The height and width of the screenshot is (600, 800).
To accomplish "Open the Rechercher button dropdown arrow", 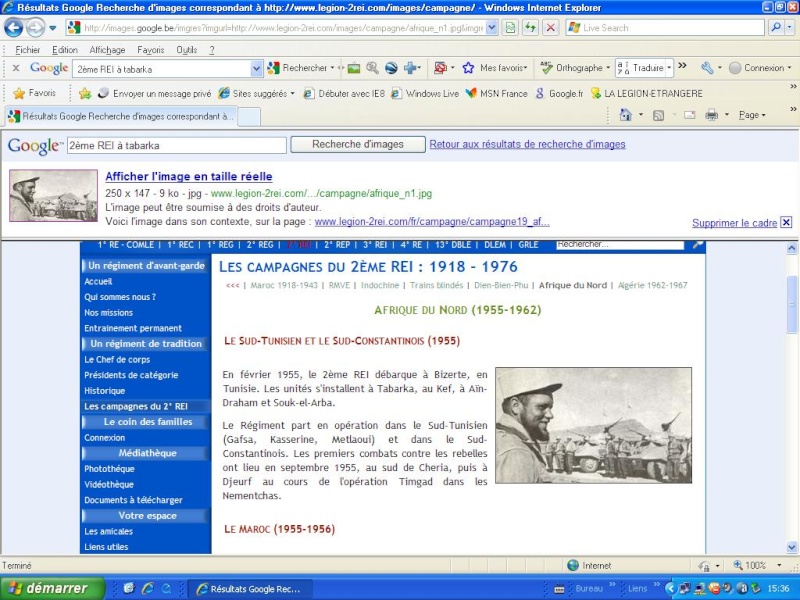I will tap(332, 68).
